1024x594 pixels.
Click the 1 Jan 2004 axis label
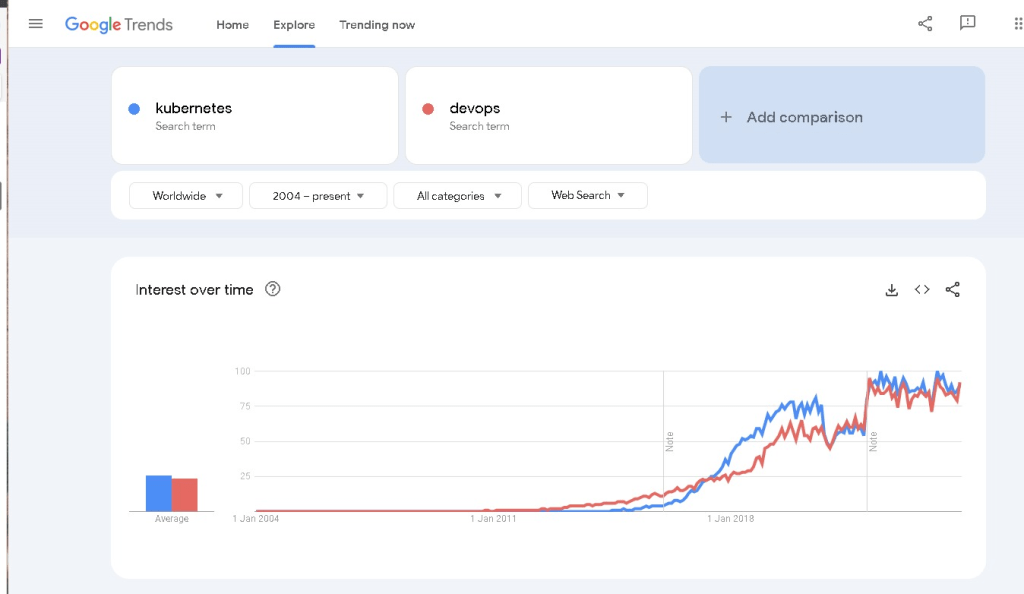pos(255,519)
